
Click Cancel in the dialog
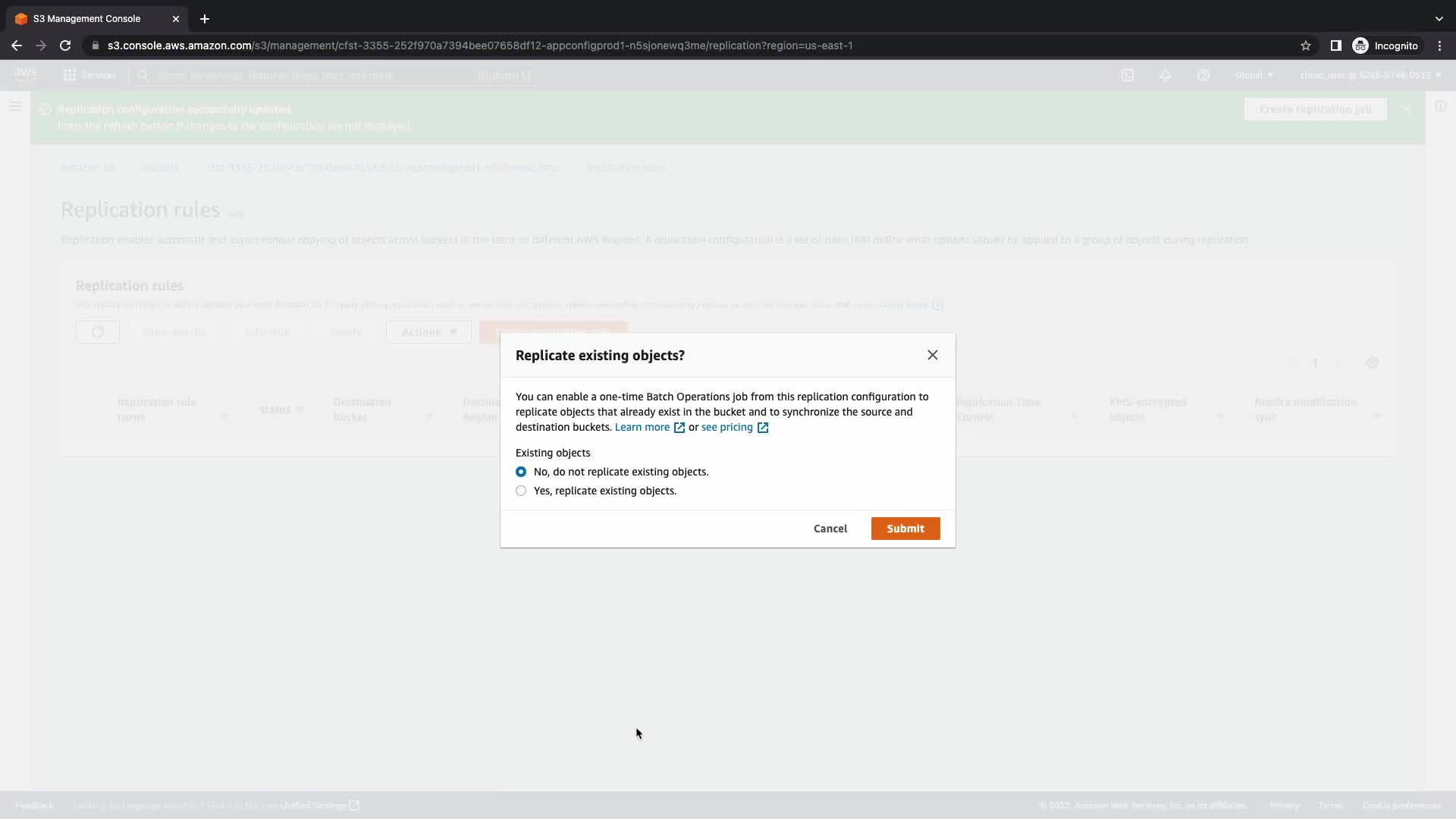click(x=830, y=529)
